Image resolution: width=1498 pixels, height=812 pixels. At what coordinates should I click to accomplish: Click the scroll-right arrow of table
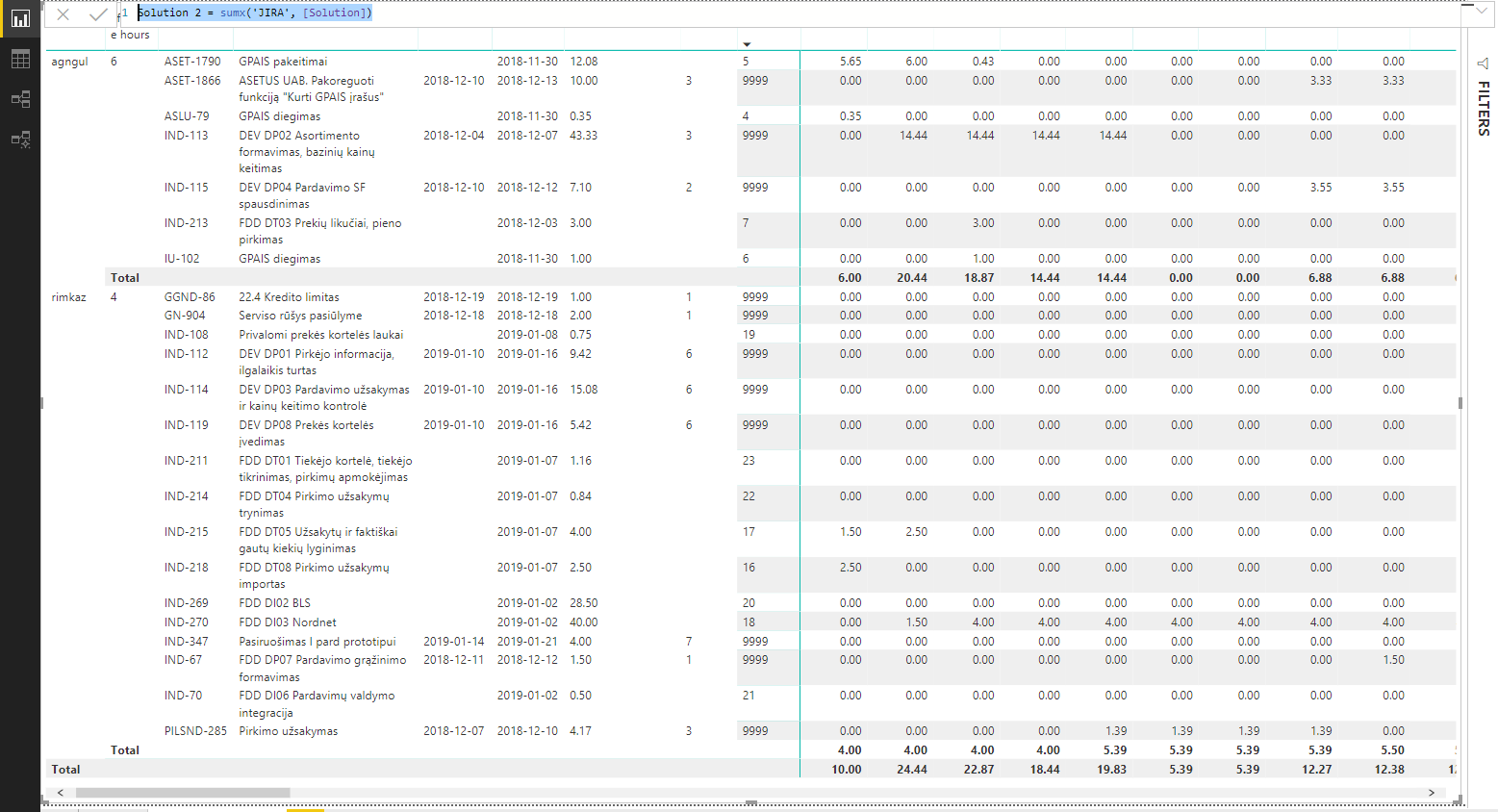coord(1432,793)
